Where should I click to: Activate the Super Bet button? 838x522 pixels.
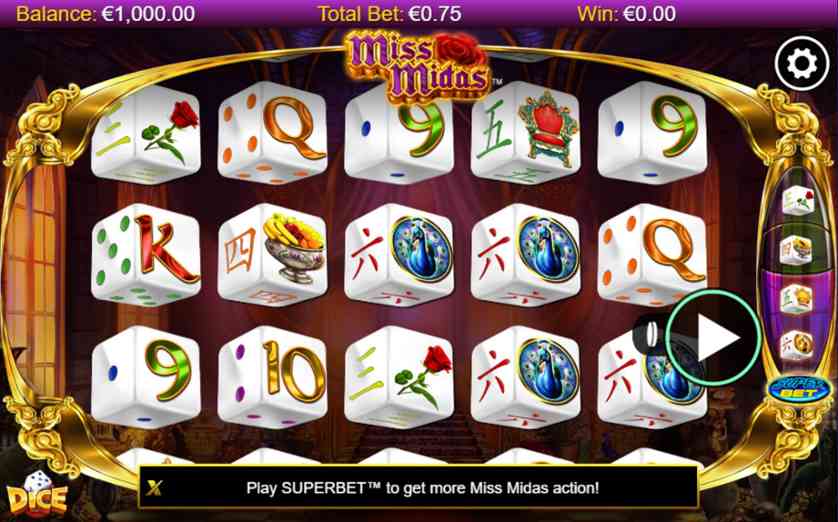click(x=799, y=389)
